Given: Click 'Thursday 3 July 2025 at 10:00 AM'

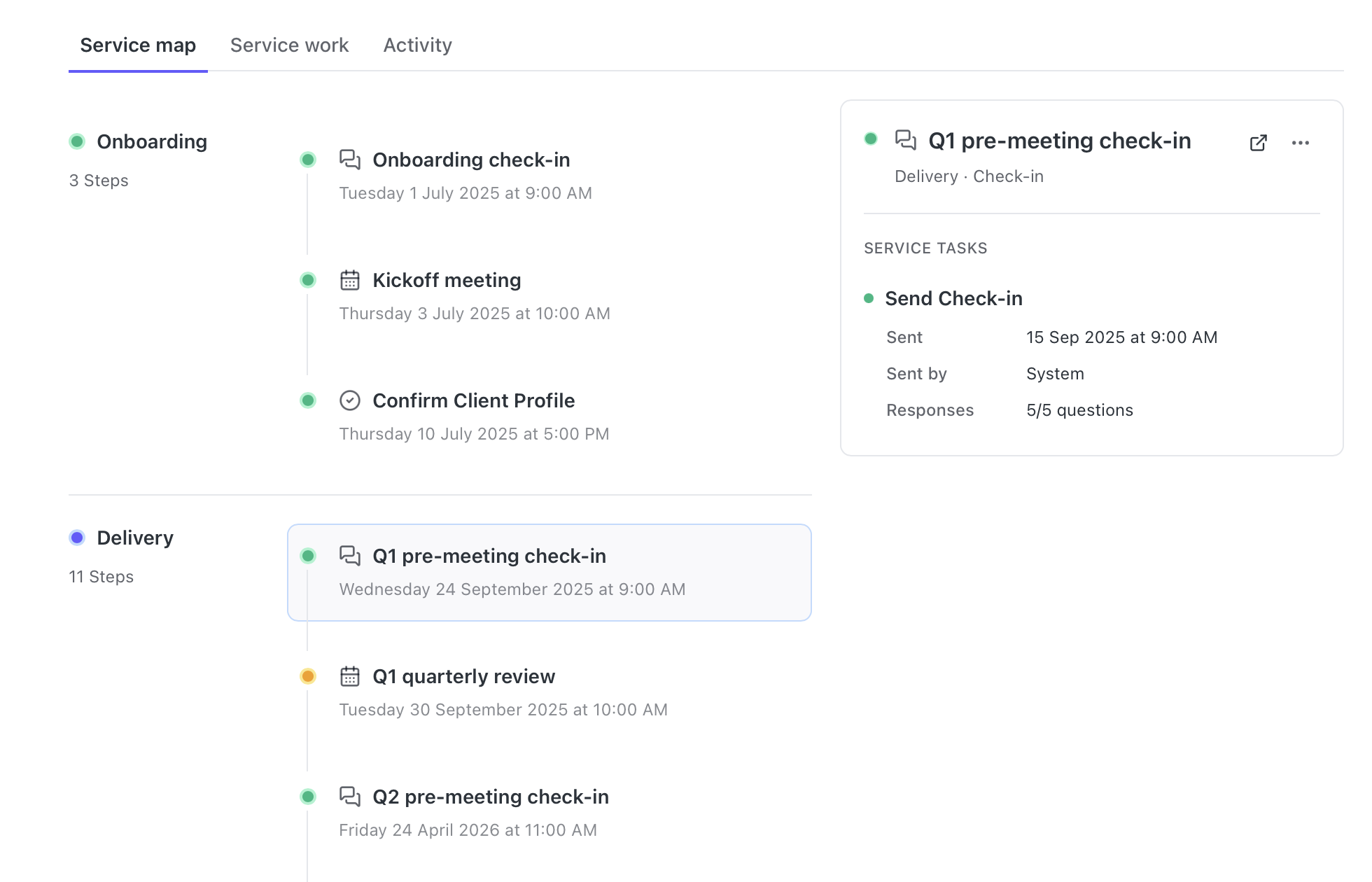Looking at the screenshot, I should pyautogui.click(x=475, y=314).
